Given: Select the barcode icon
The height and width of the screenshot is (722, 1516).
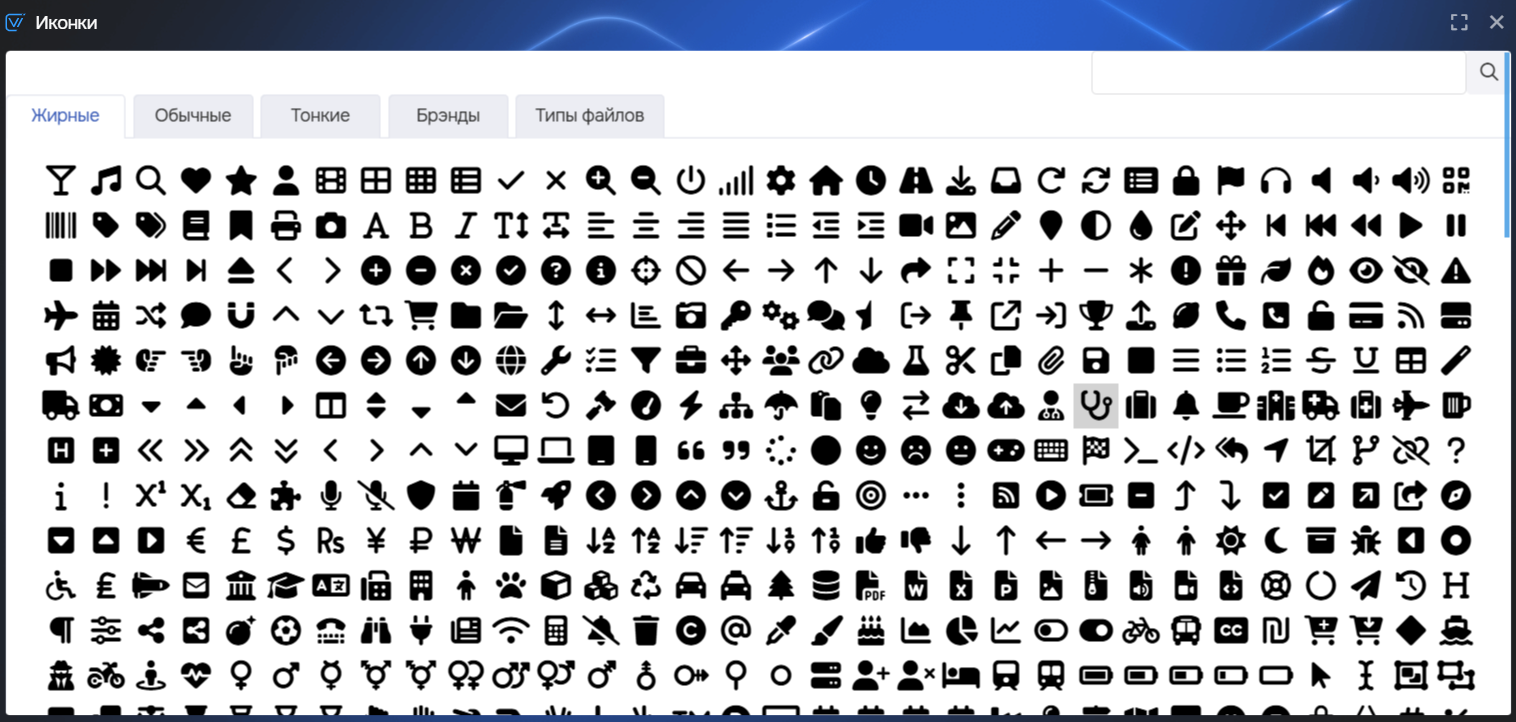Looking at the screenshot, I should (x=61, y=226).
